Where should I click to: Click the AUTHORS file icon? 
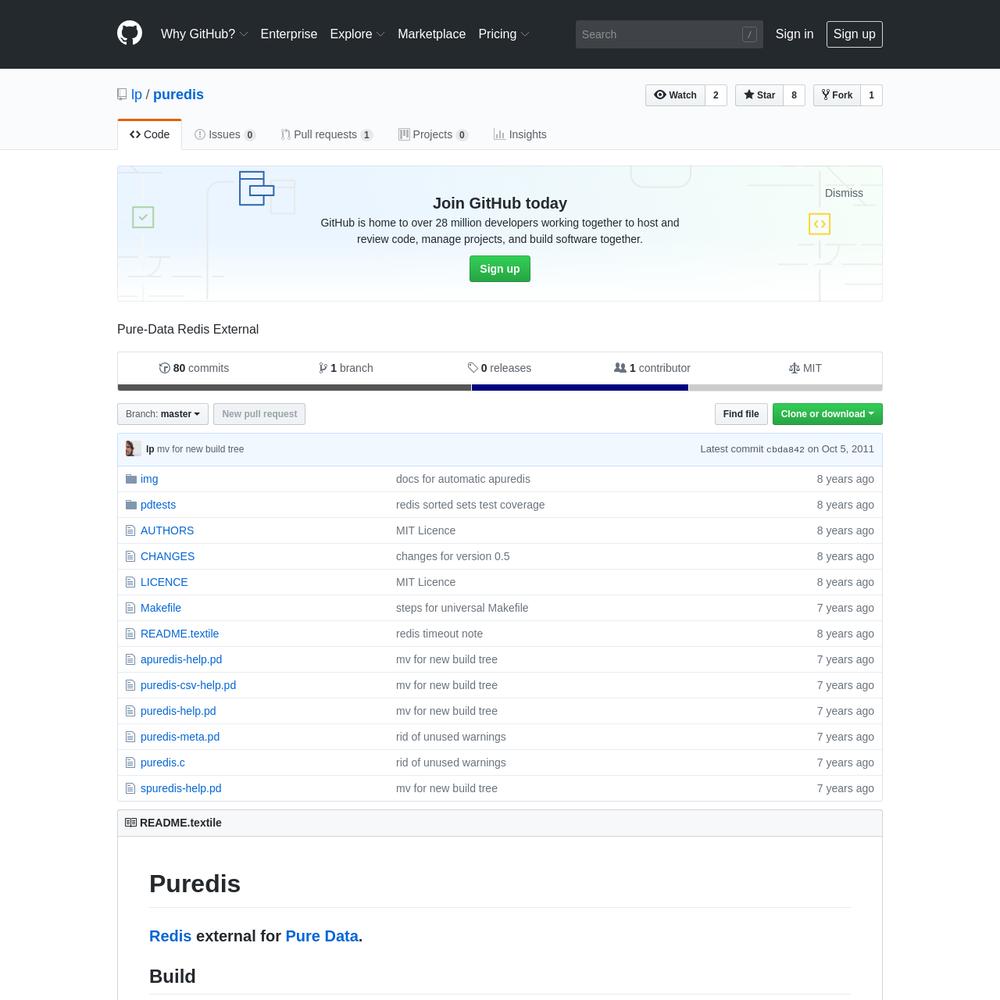pyautogui.click(x=130, y=531)
